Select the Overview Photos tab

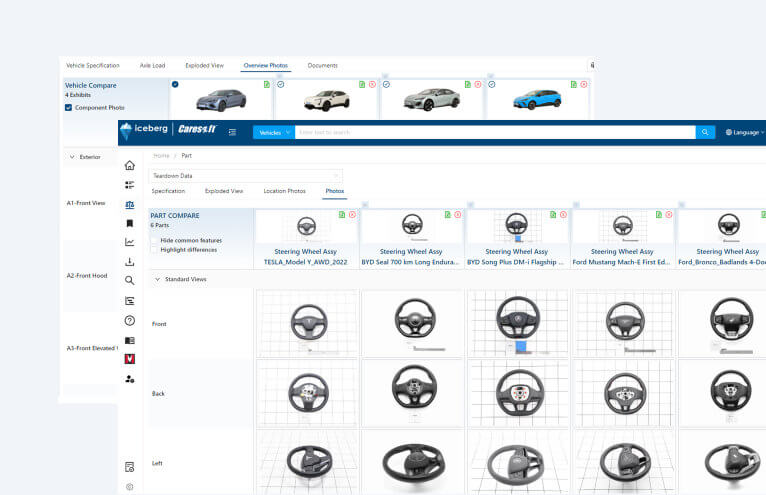click(266, 65)
